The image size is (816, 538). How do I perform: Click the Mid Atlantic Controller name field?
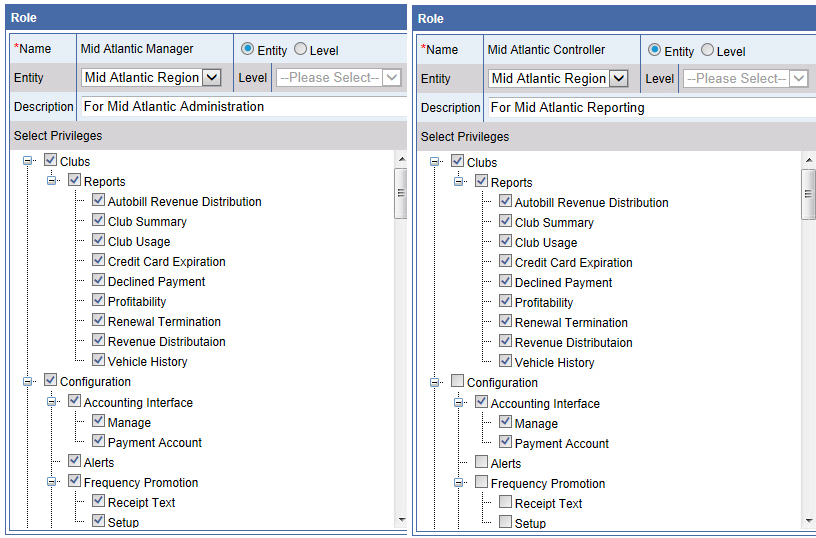tap(560, 50)
